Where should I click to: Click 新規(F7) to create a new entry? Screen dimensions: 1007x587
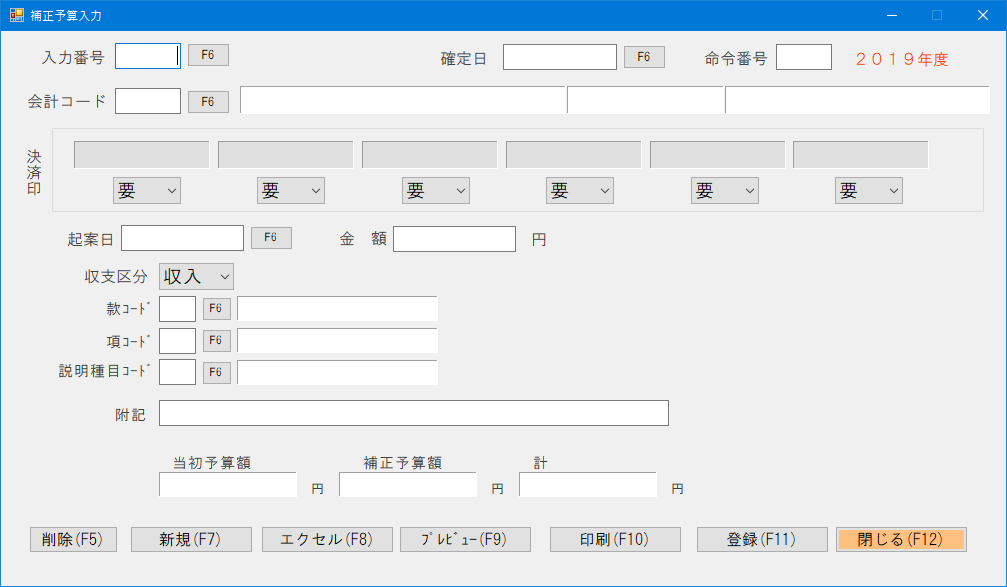coord(190,539)
